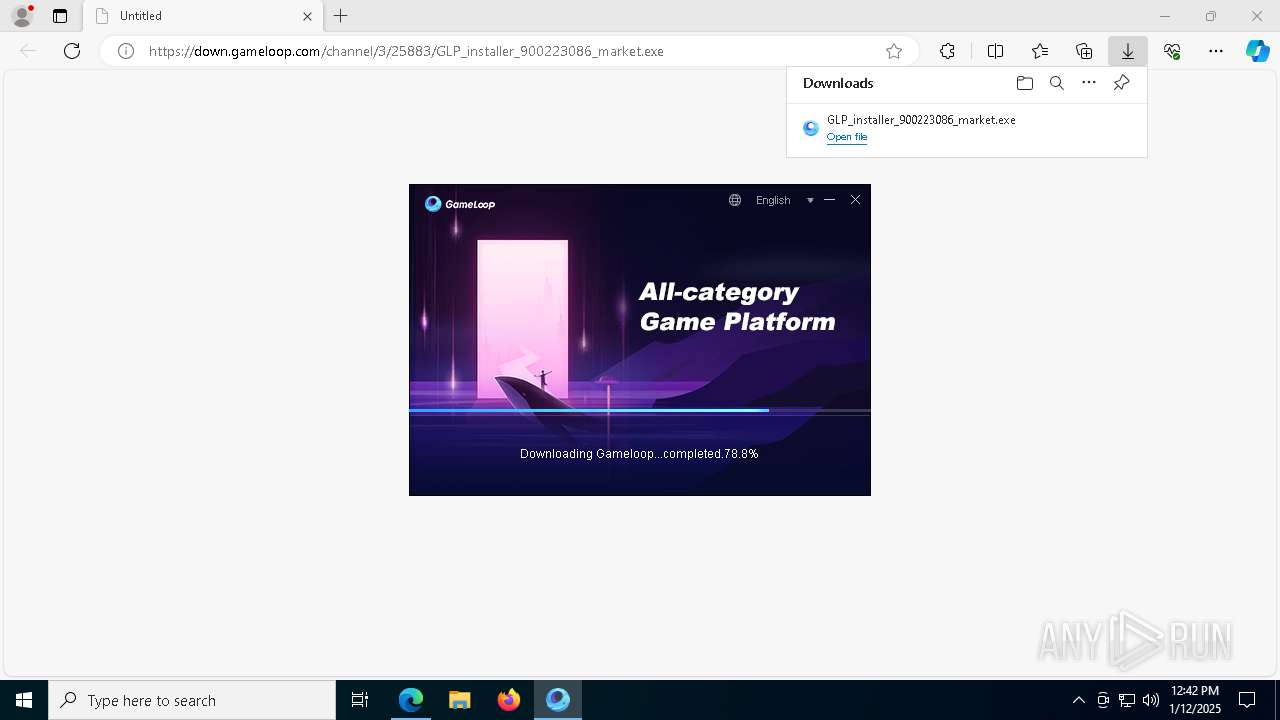This screenshot has height=720, width=1280.
Task: Open more options in Downloads panel
Action: [1089, 83]
